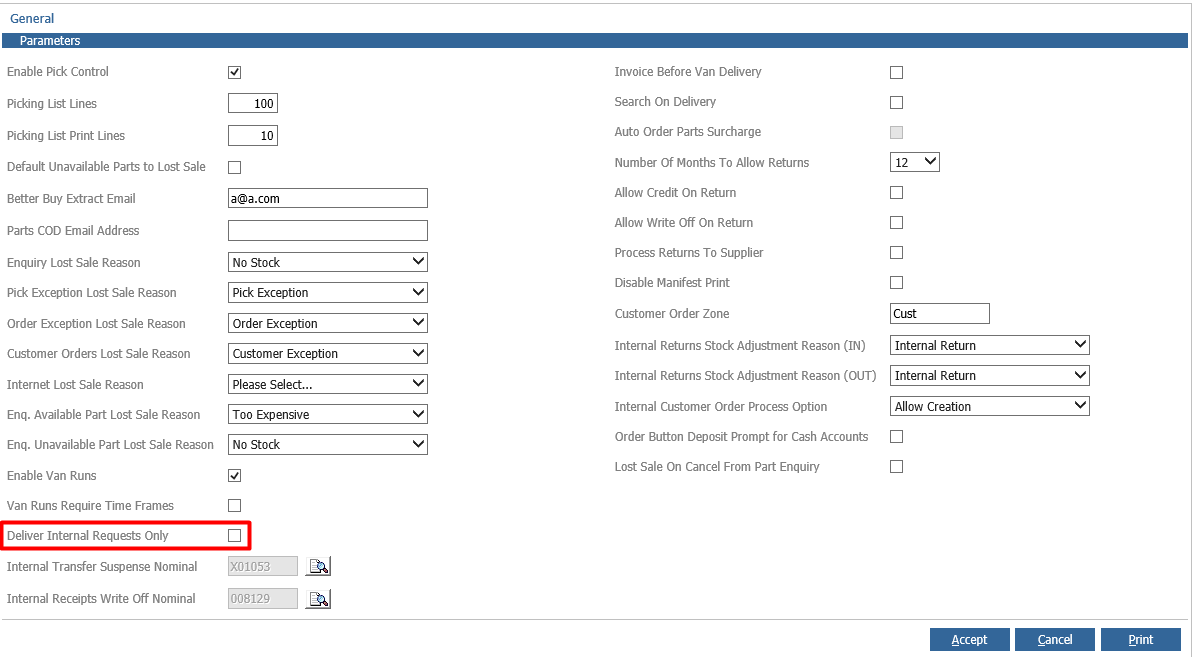
Task: Focus the Picking List Lines field
Action: pyautogui.click(x=253, y=103)
